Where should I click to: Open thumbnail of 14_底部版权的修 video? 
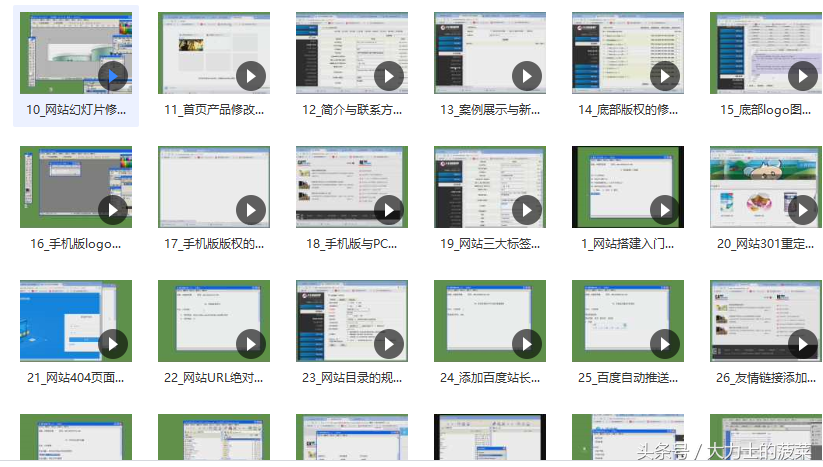pos(628,53)
